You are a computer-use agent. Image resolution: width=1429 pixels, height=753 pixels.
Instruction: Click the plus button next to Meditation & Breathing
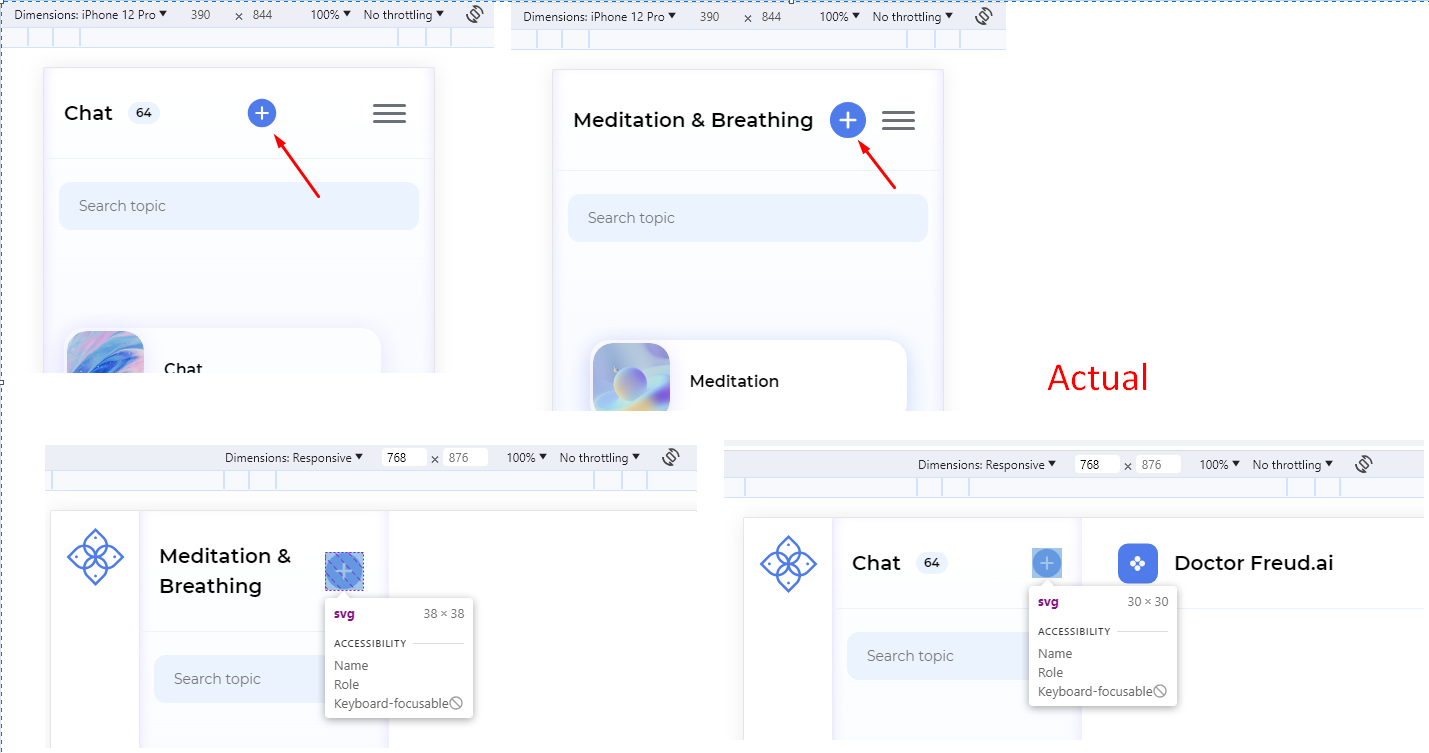pyautogui.click(x=847, y=120)
